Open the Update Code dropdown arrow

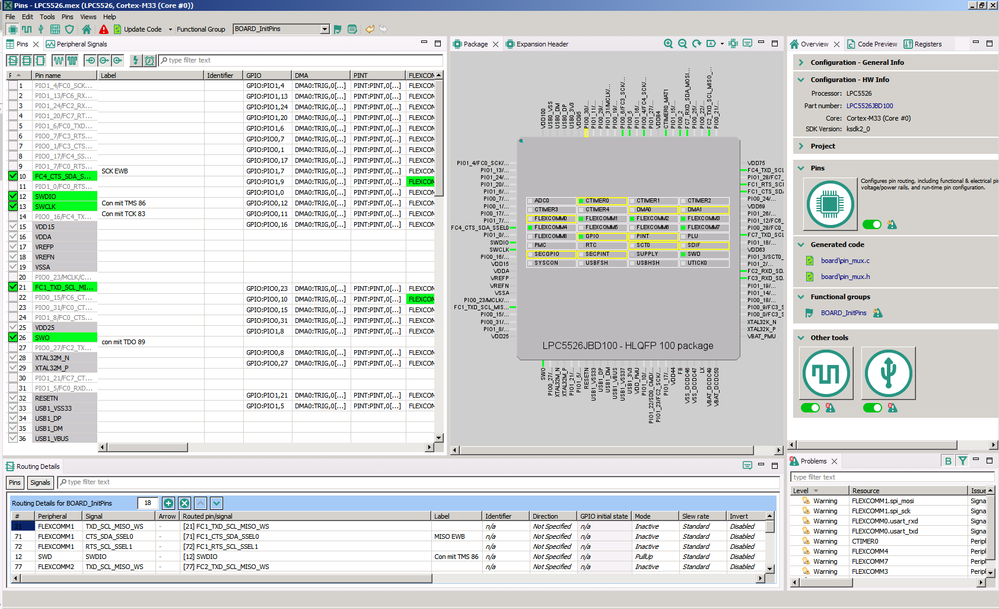pos(170,29)
